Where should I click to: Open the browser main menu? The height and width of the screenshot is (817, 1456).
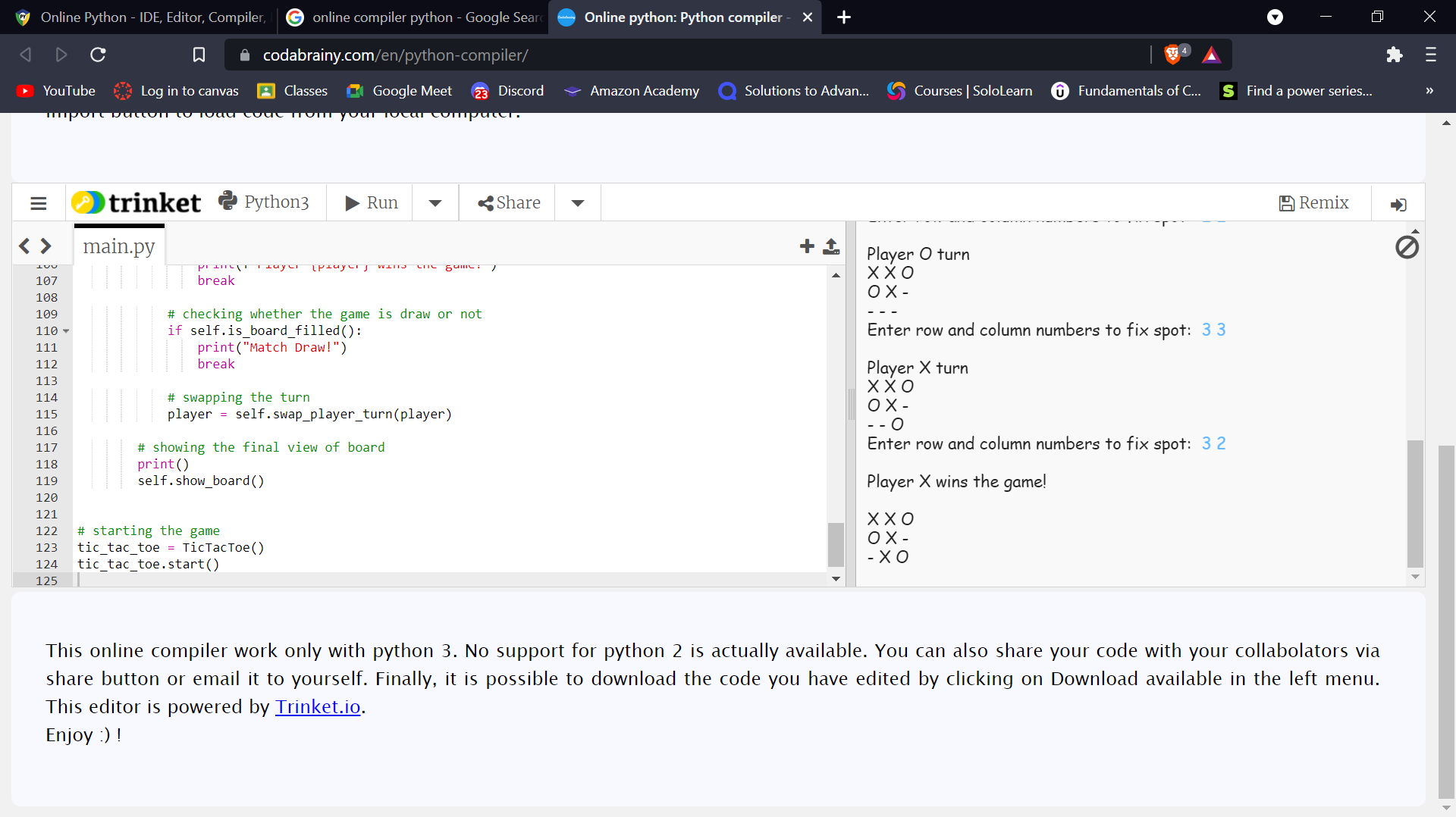pyautogui.click(x=1431, y=55)
